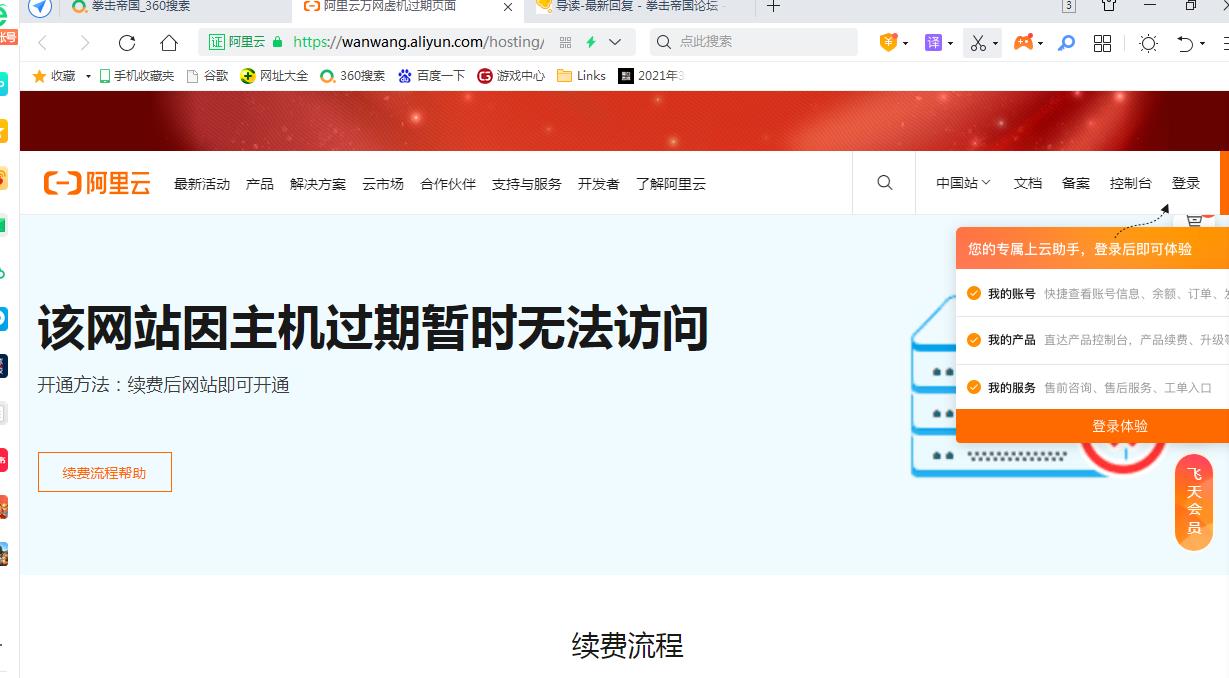
Task: Click the 收藏 star favorites button
Action: (54, 76)
